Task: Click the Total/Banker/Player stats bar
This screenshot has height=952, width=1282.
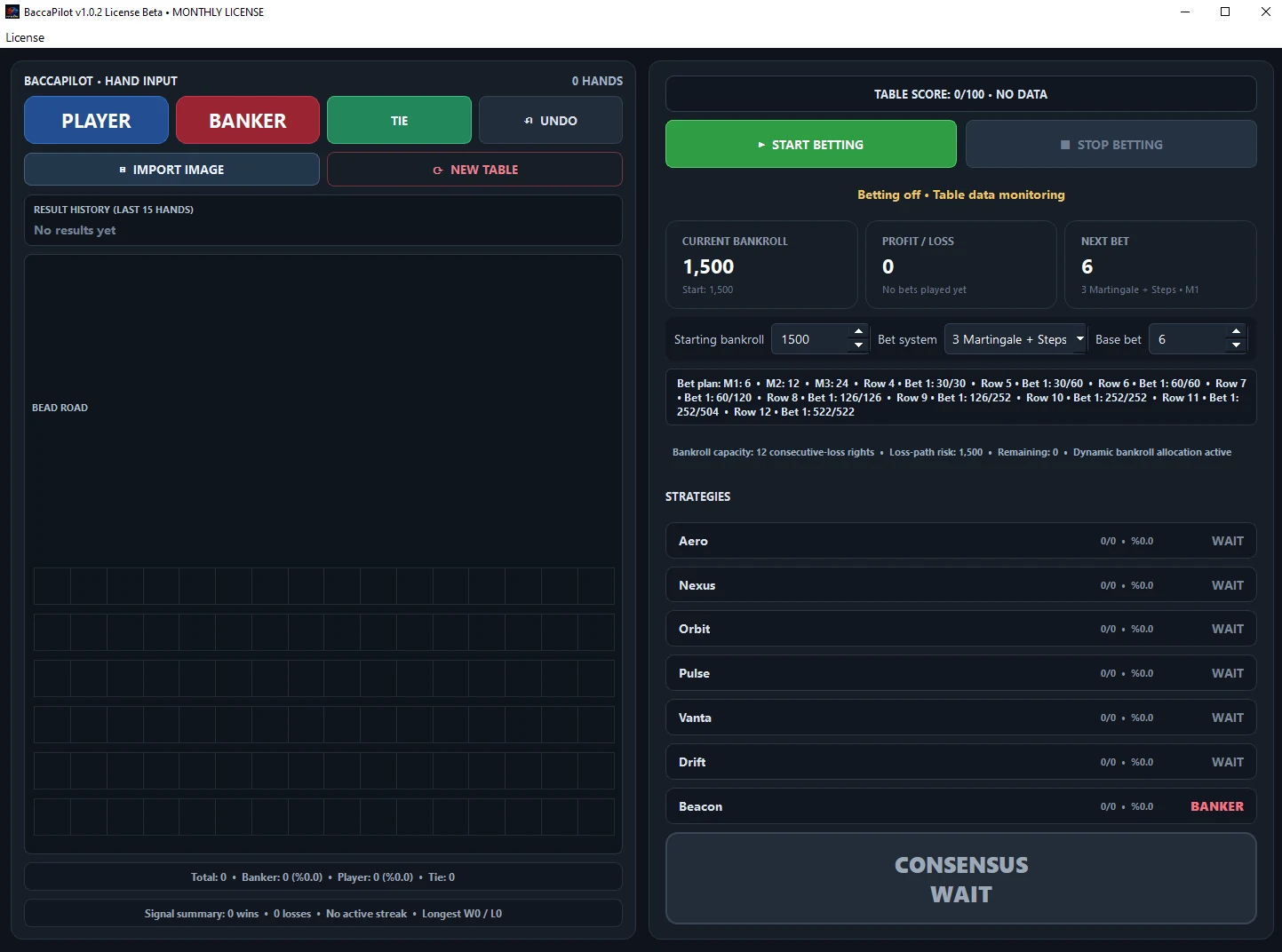Action: [323, 877]
